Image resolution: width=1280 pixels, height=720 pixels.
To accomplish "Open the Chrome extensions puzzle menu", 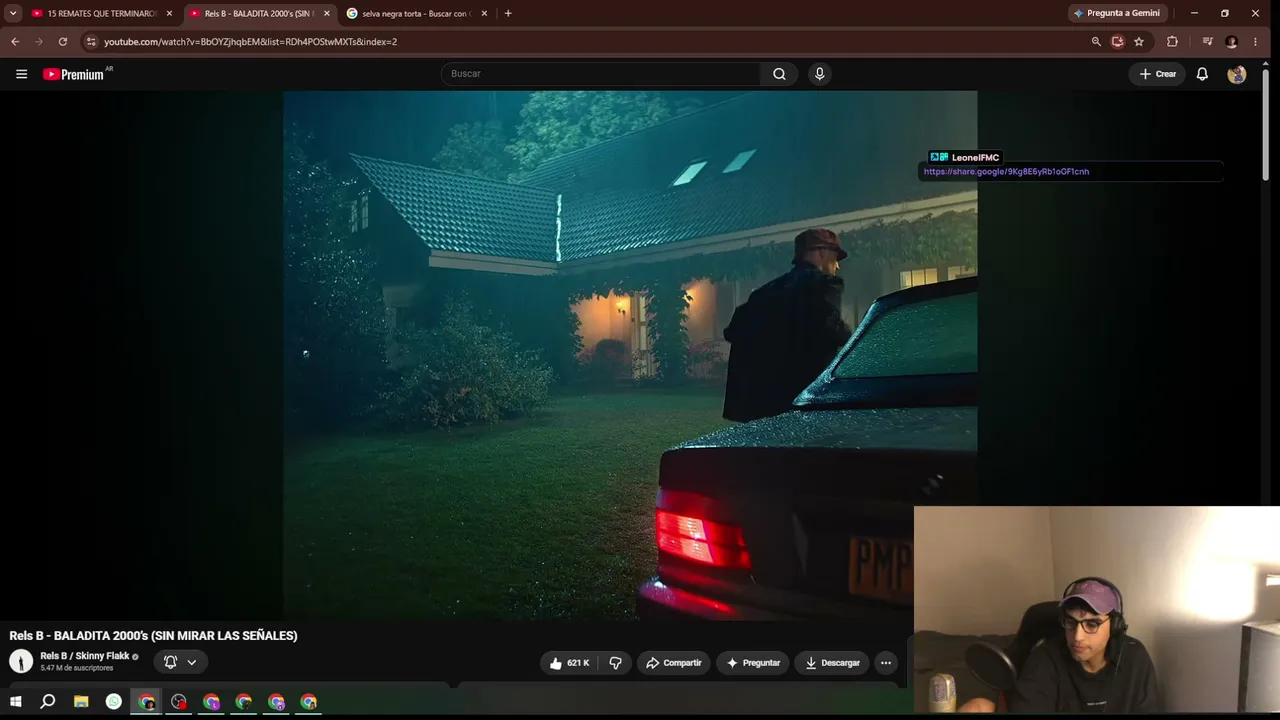I will coord(1172,42).
